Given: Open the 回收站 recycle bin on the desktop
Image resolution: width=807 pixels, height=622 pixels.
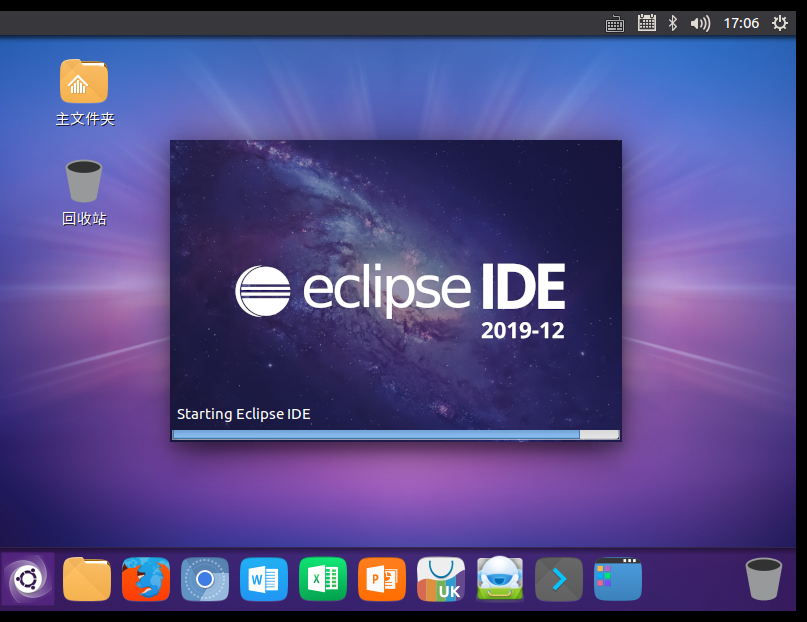Looking at the screenshot, I should click(x=84, y=193).
